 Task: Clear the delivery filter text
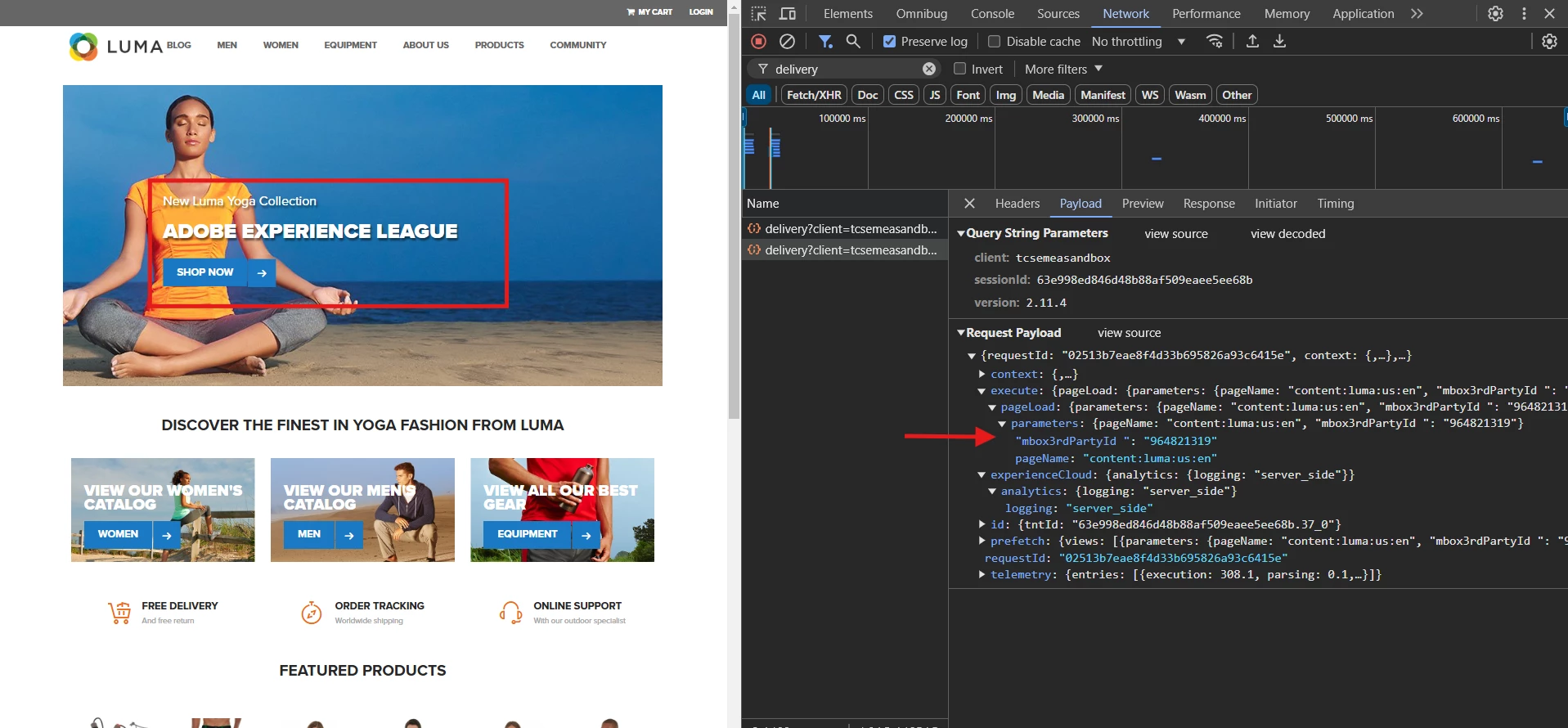pos(929,69)
